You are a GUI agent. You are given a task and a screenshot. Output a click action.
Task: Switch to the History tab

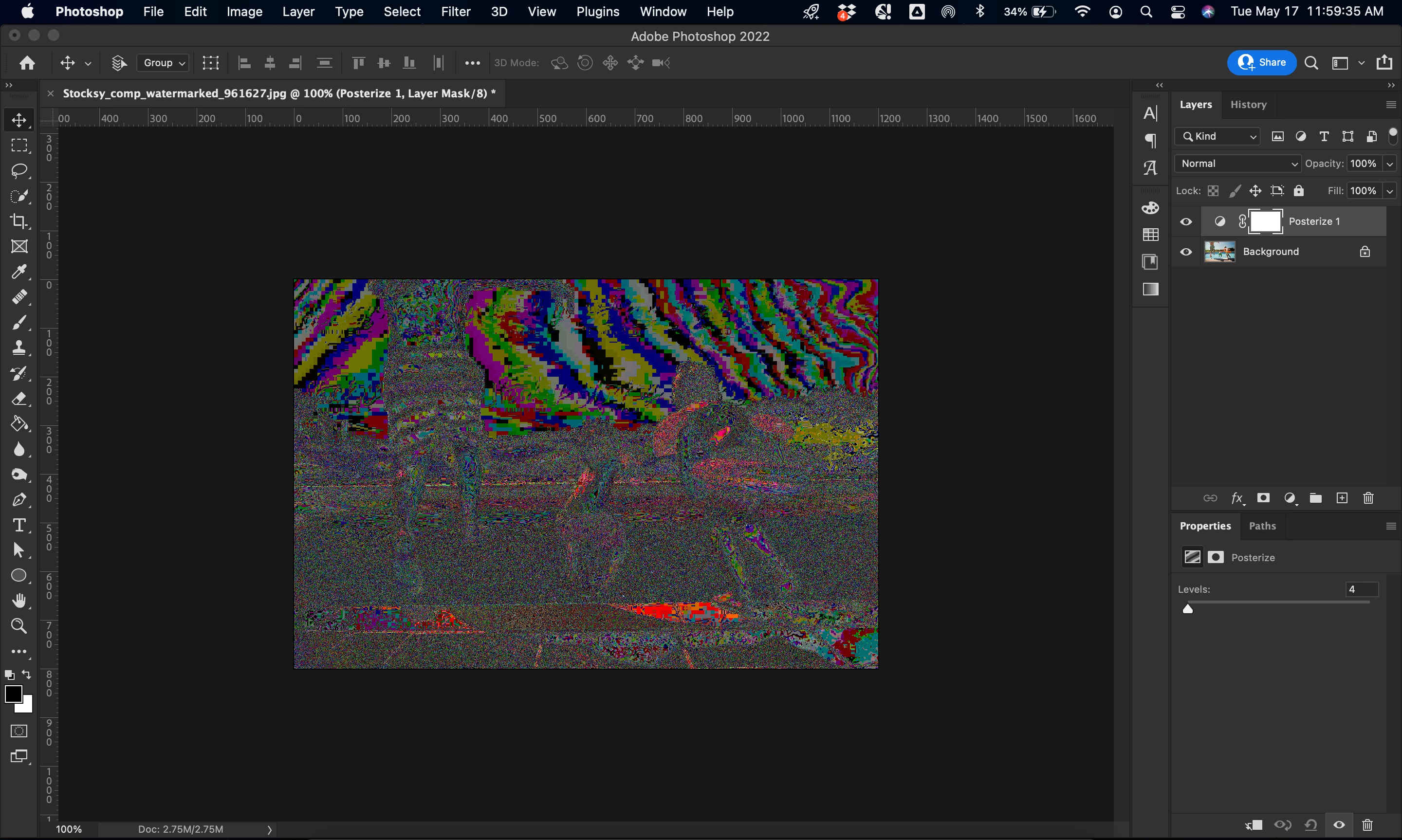[x=1248, y=105]
